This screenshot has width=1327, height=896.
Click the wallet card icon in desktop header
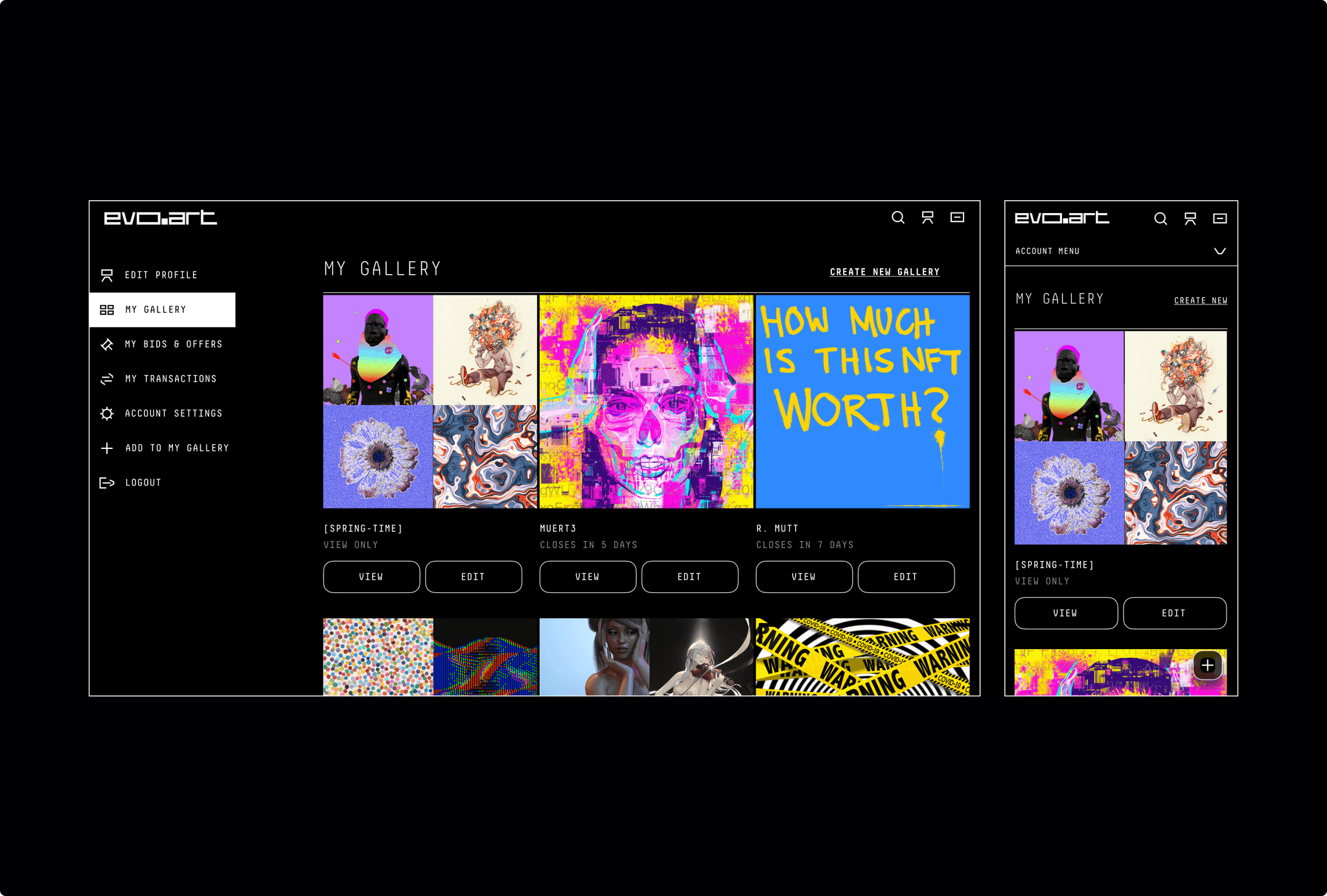957,217
